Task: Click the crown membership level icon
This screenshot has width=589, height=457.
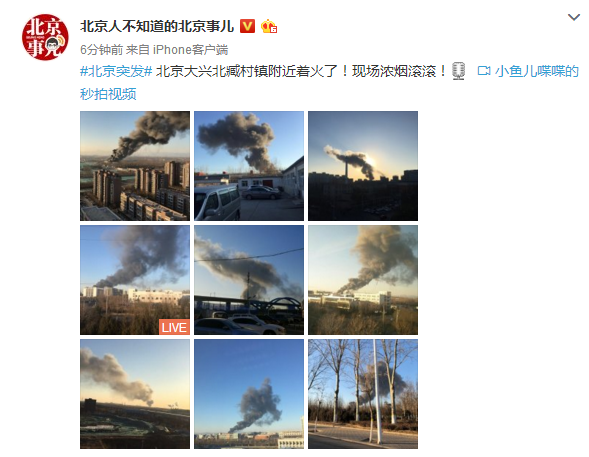Action: tap(269, 27)
